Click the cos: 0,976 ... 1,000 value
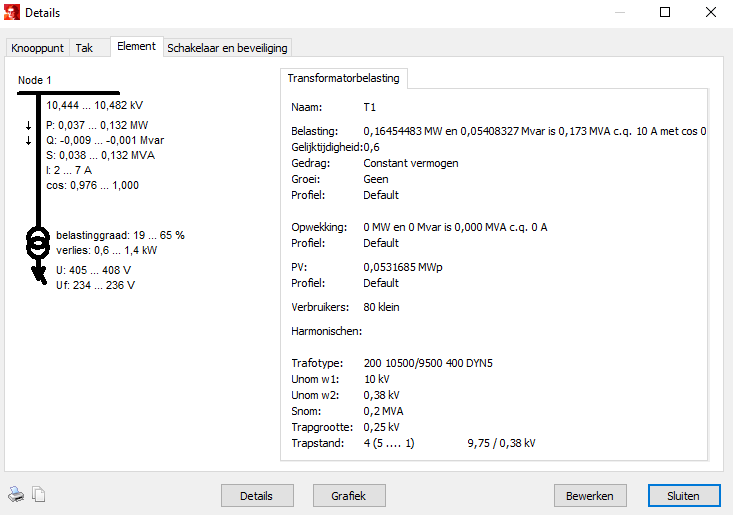Screen dimensions: 733x515 coord(93,185)
